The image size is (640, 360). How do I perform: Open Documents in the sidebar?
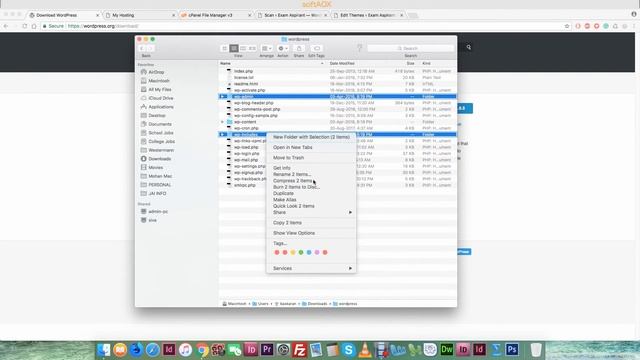pos(160,124)
